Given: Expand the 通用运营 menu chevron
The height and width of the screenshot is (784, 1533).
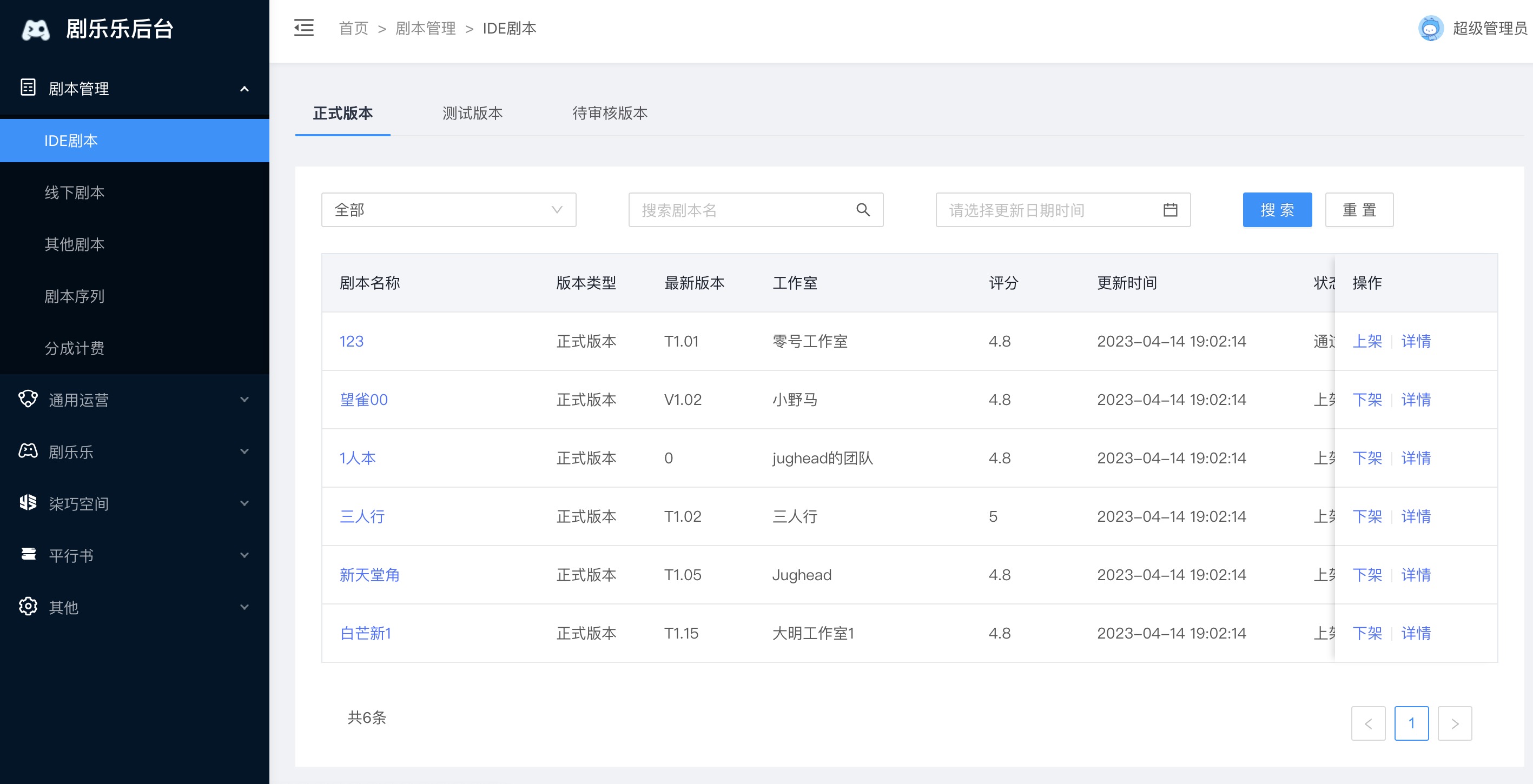Looking at the screenshot, I should pos(244,400).
